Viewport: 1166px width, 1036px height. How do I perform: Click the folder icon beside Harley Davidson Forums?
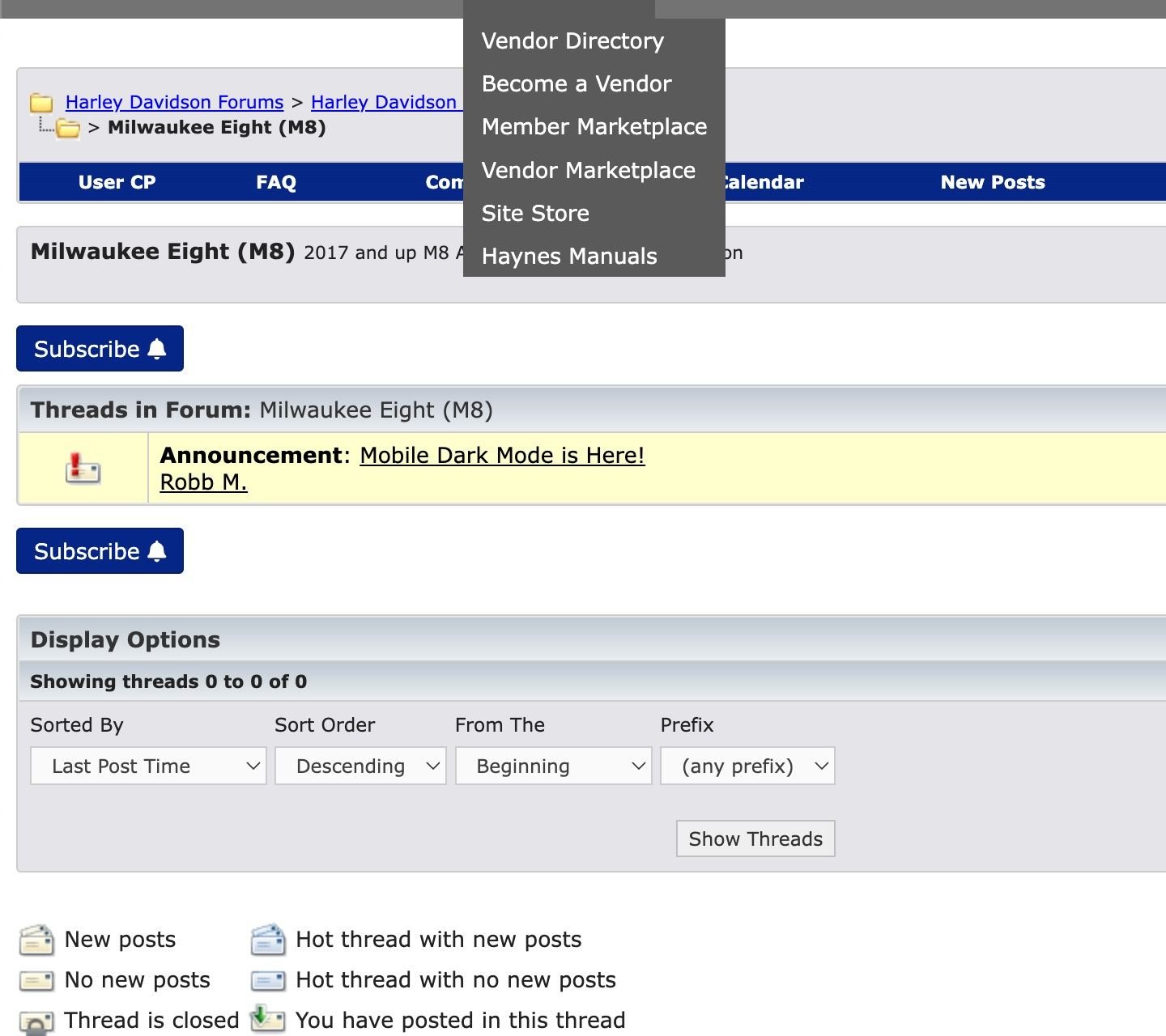click(x=41, y=103)
